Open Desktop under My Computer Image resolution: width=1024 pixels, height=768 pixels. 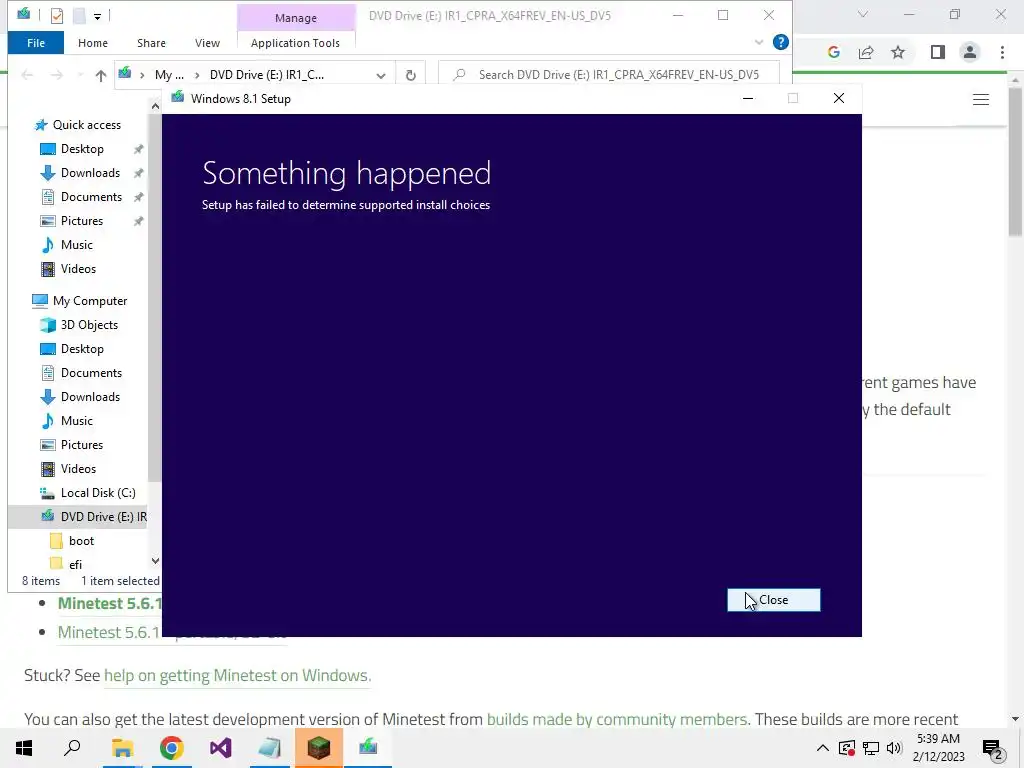click(x=82, y=349)
